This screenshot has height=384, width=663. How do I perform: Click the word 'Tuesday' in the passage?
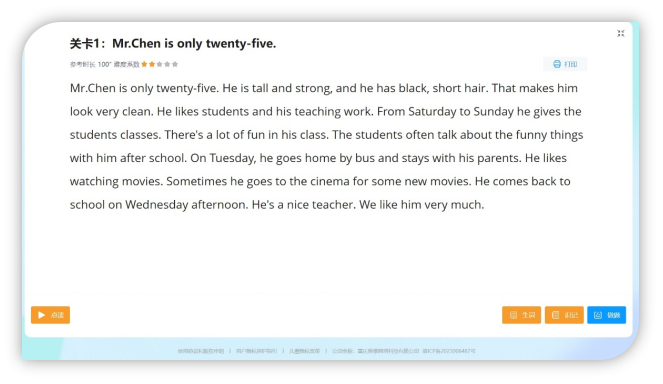tap(233, 158)
